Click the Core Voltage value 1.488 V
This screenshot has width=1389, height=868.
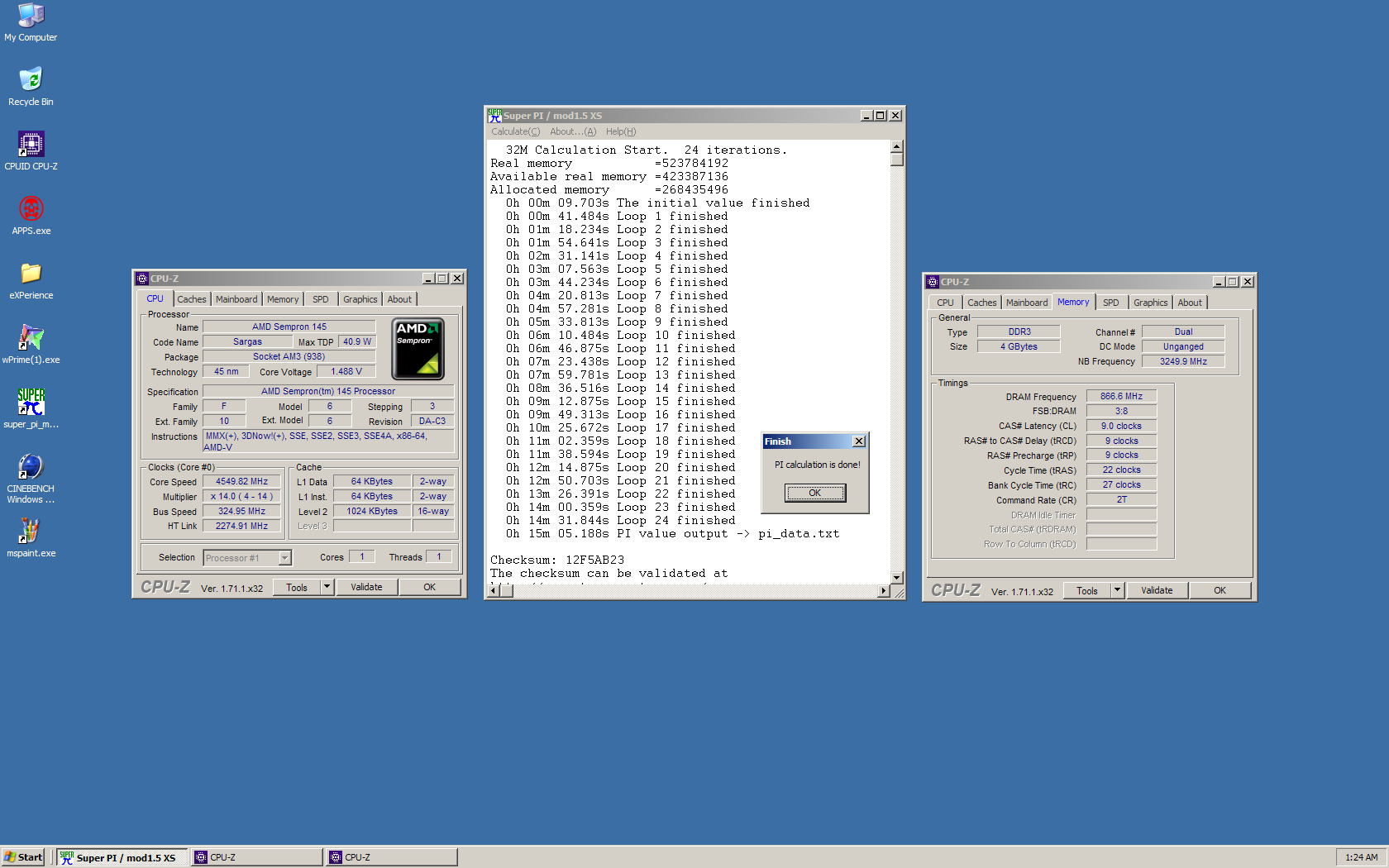tap(346, 371)
